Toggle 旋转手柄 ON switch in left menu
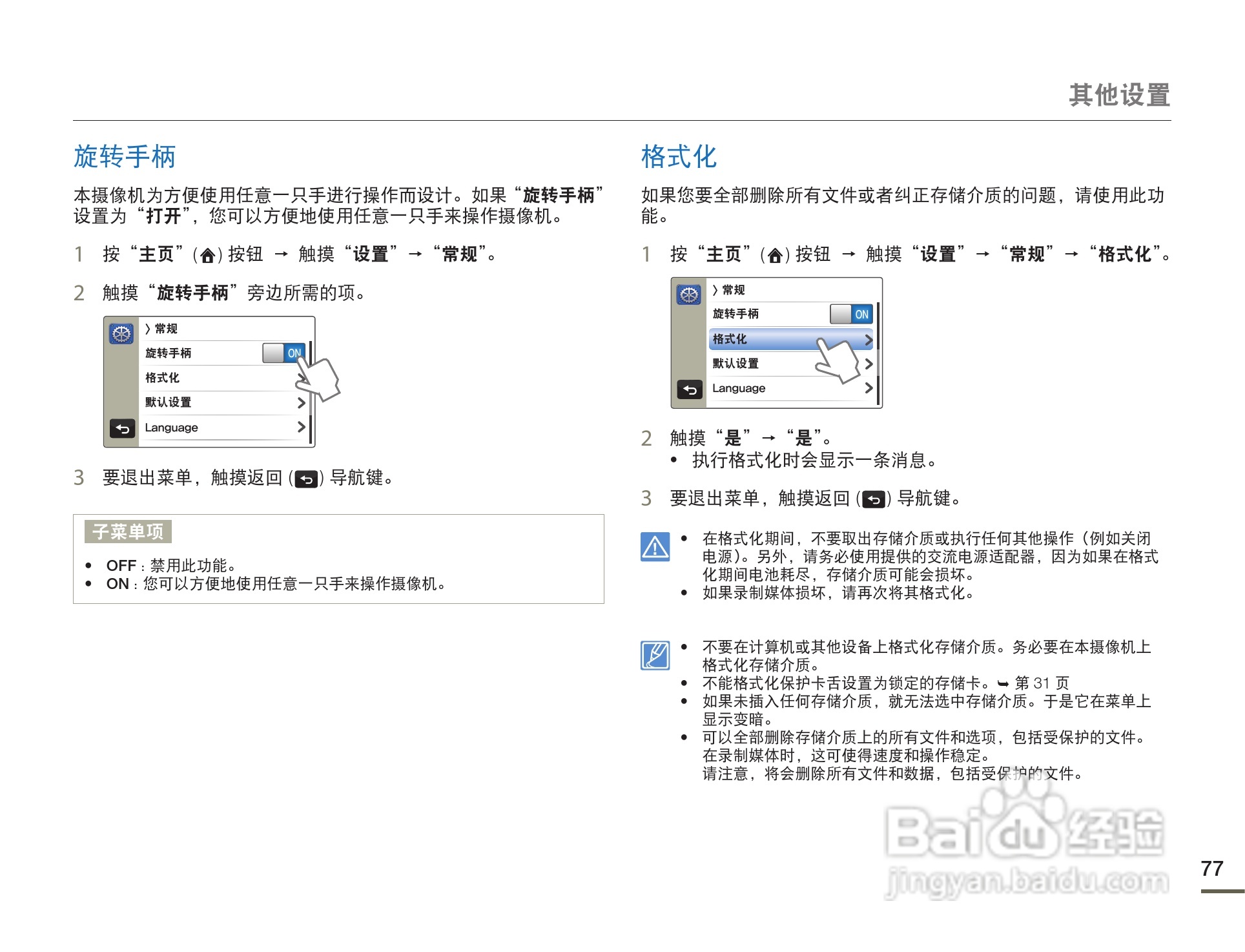The width and height of the screenshot is (1245, 952). point(284,353)
